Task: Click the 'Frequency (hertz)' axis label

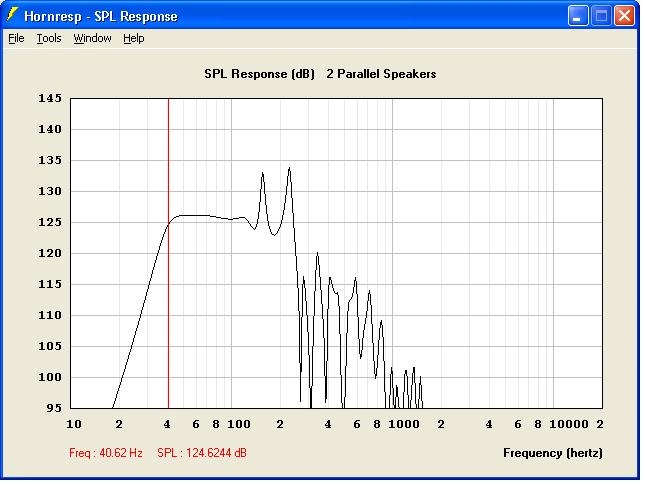Action: click(x=553, y=453)
